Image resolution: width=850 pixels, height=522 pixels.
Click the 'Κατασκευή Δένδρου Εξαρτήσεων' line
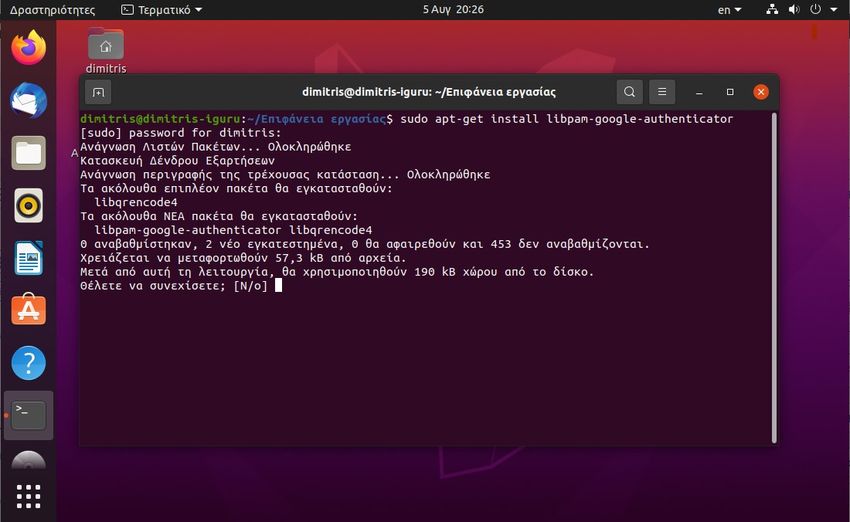pyautogui.click(x=177, y=160)
